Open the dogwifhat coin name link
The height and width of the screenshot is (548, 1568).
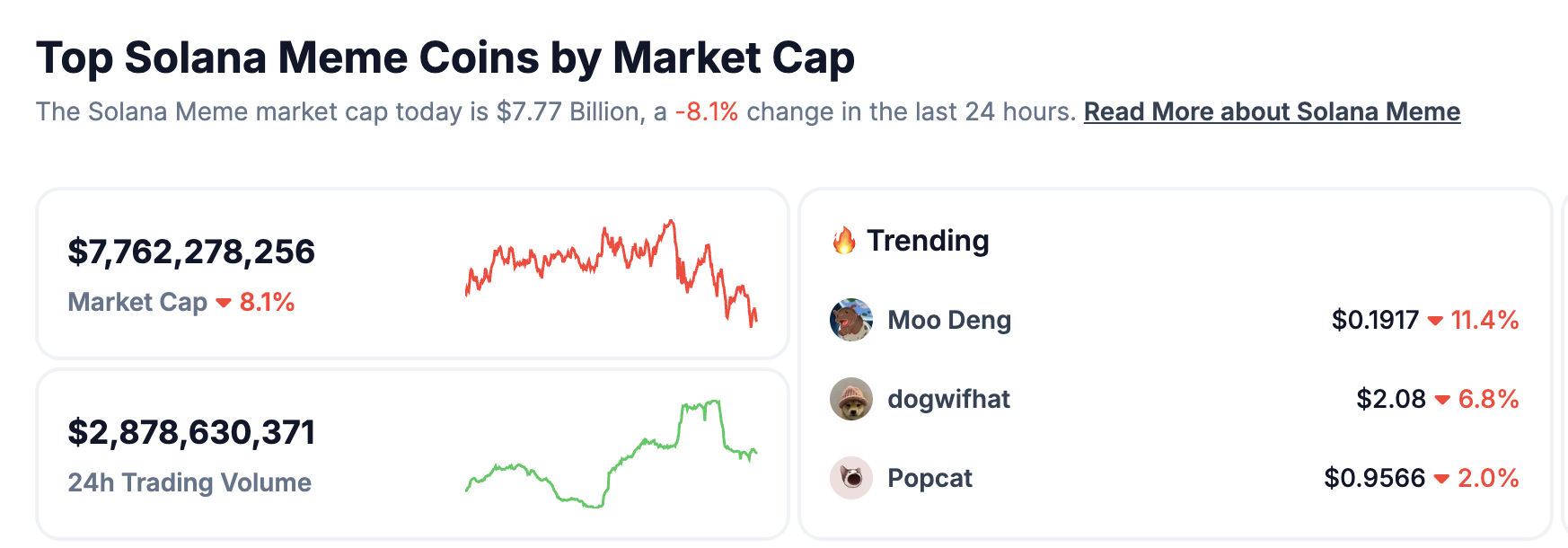point(948,399)
